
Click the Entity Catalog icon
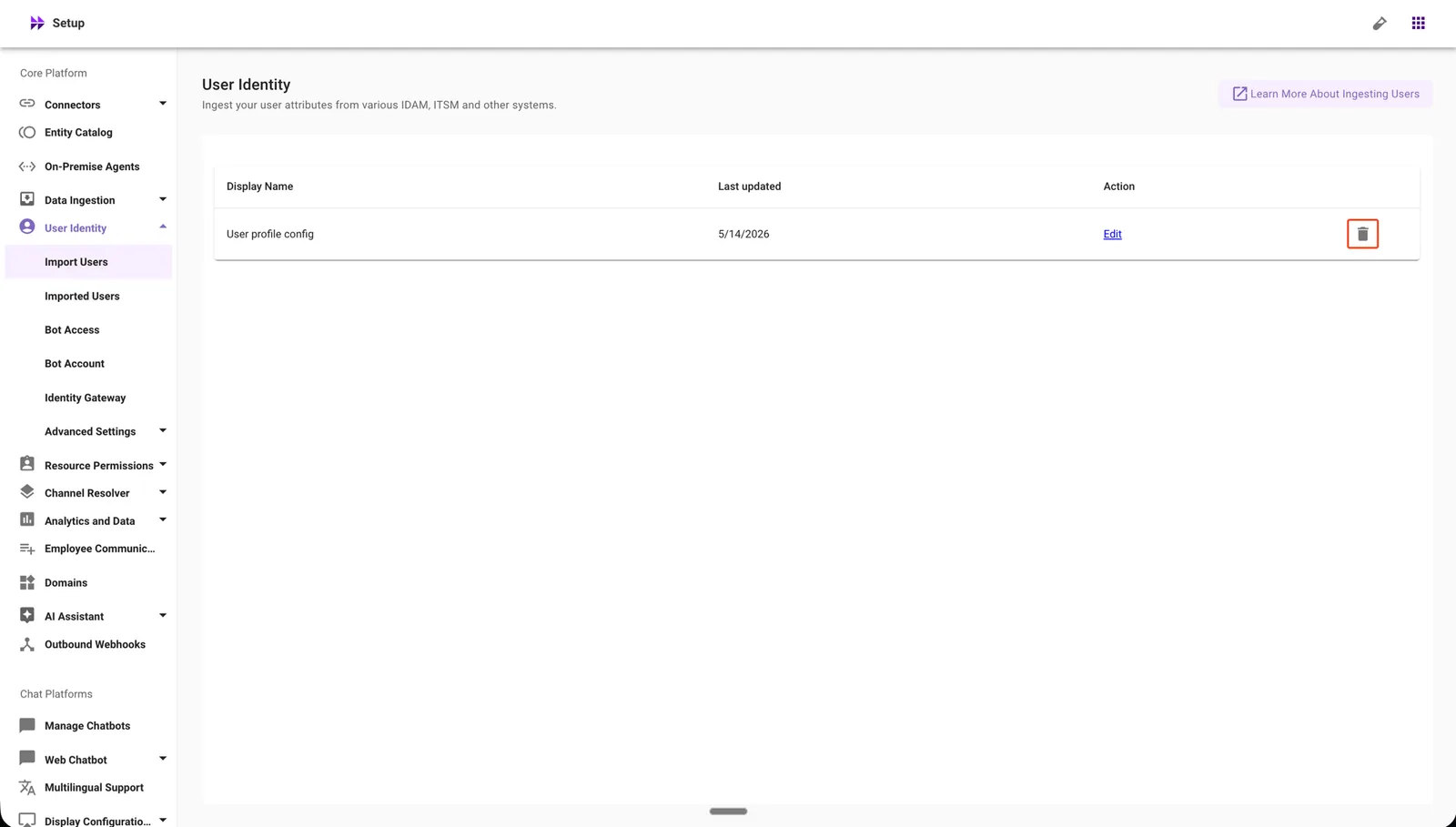click(x=27, y=132)
